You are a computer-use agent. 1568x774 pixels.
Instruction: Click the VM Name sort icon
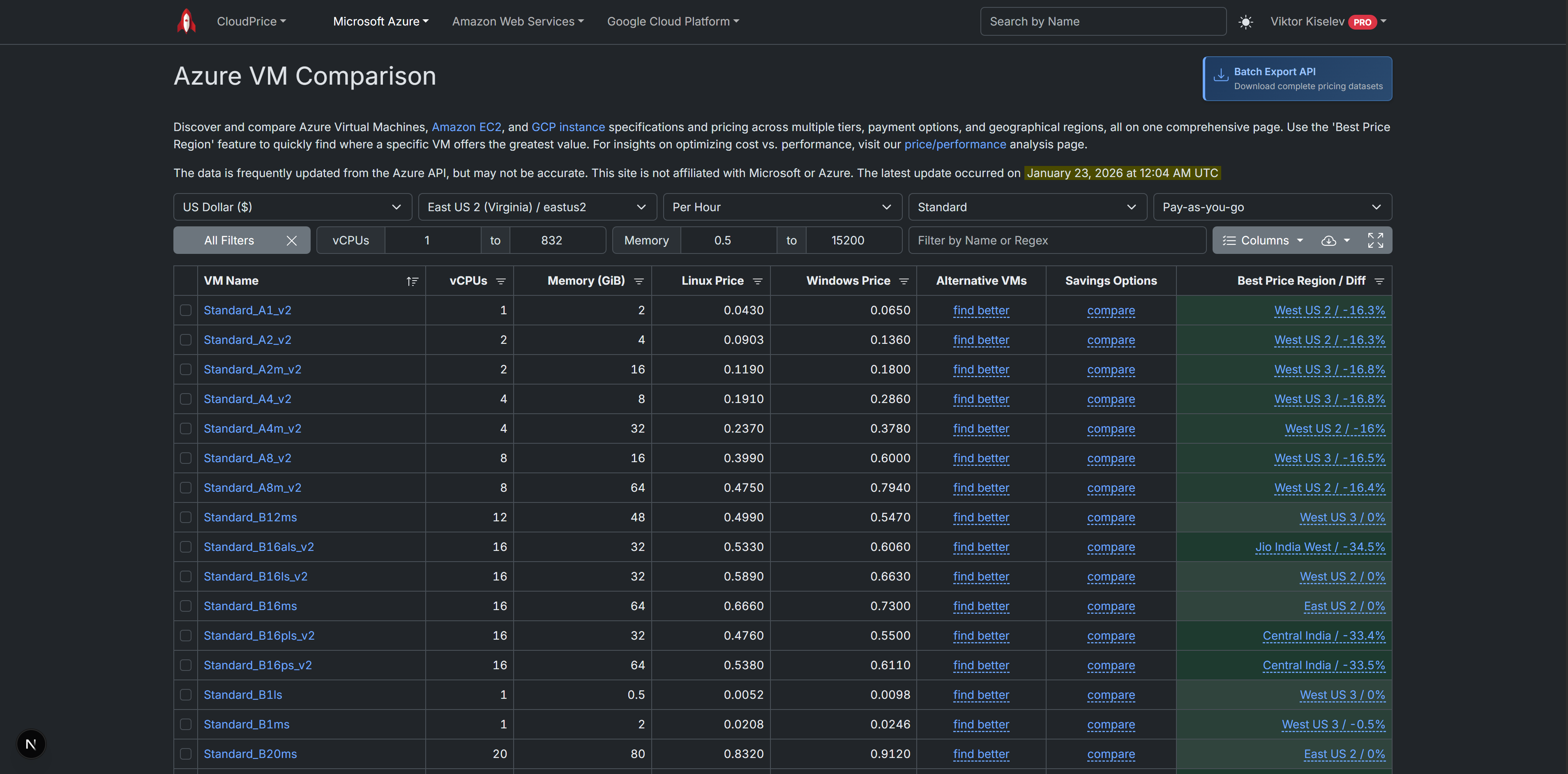412,281
